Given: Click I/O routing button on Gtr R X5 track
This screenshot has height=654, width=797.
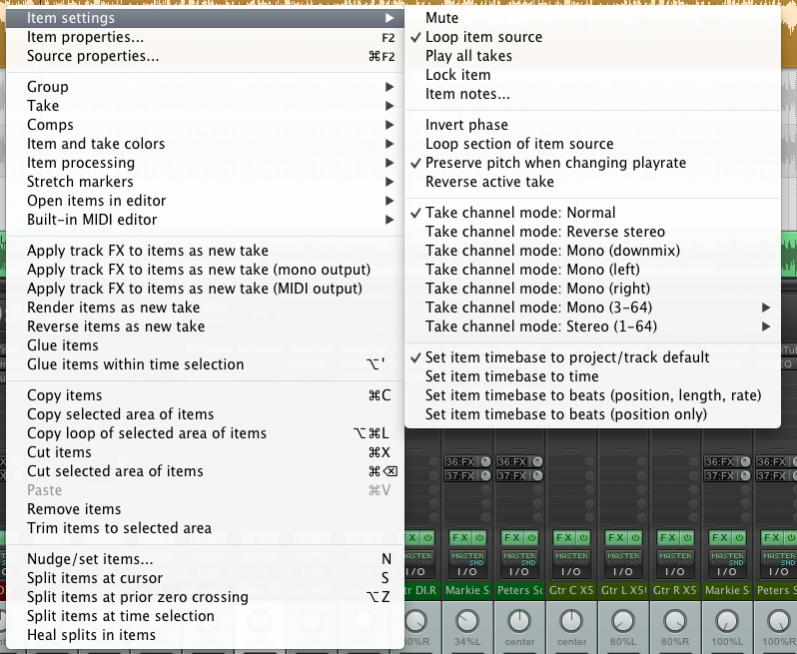Looking at the screenshot, I should 675,571.
